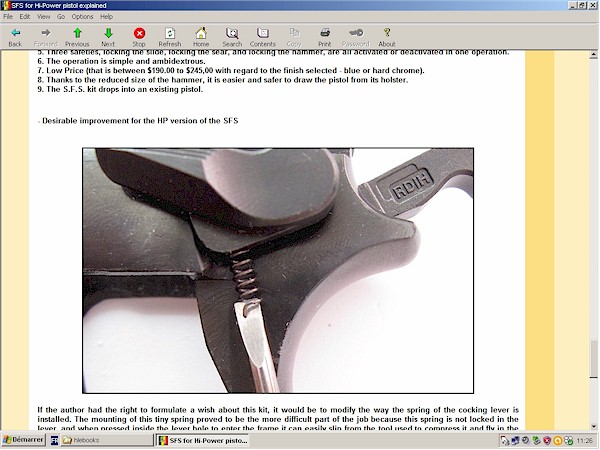Screen dimensions: 600x450
Task: Stop loading with the red Stop icon
Action: pos(139,37)
